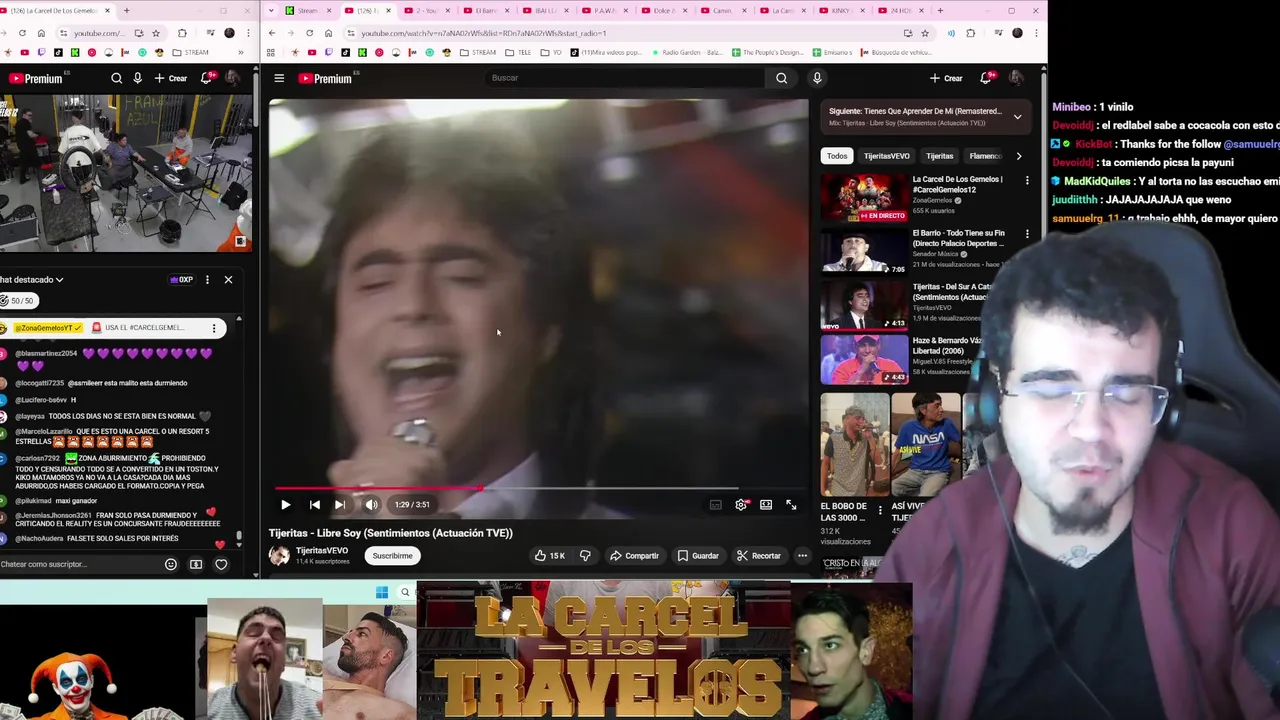The image size is (1280, 720).
Task: Select the Tijeritas filter chip
Action: point(939,156)
